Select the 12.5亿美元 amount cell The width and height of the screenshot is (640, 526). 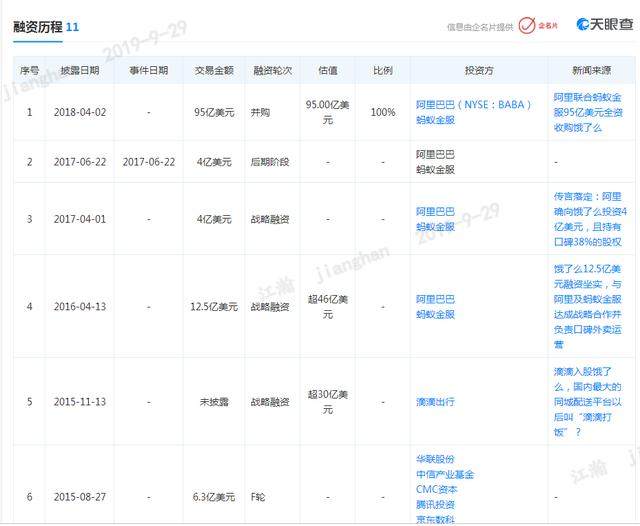pyautogui.click(x=214, y=306)
